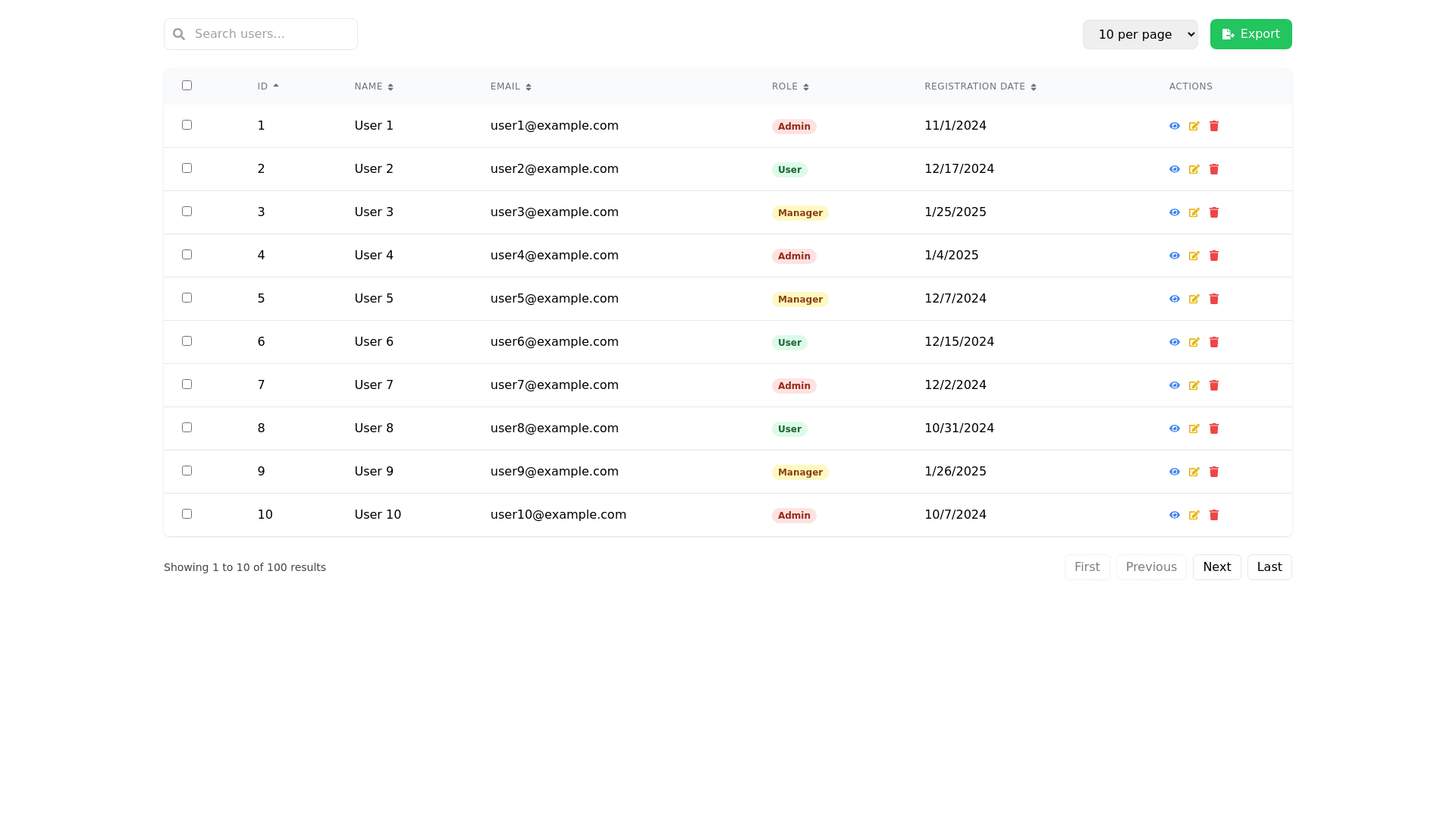Select the row checkbox for User 6
This screenshot has height=819, width=1456.
(187, 341)
